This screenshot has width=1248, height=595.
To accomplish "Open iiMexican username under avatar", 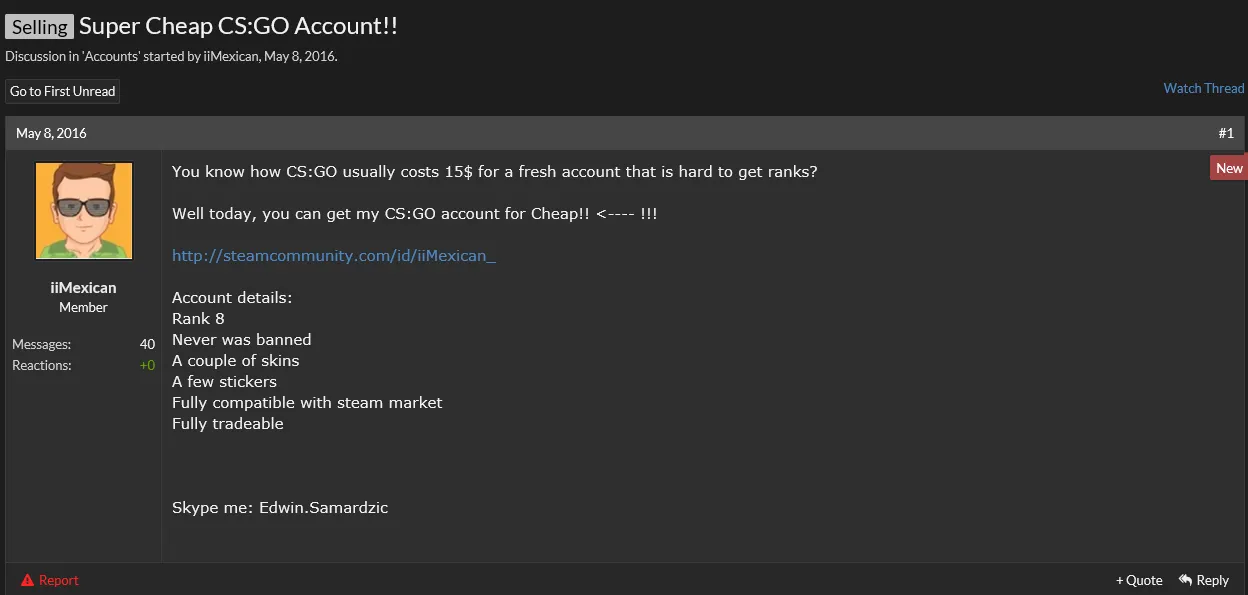I will pos(84,287).
